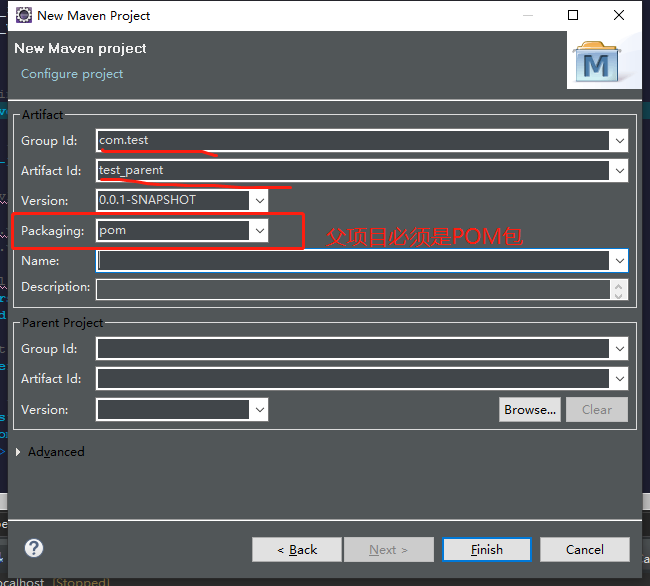The height and width of the screenshot is (586, 650).
Task: Click the 'Parent Project' group label
Action: tap(62, 323)
